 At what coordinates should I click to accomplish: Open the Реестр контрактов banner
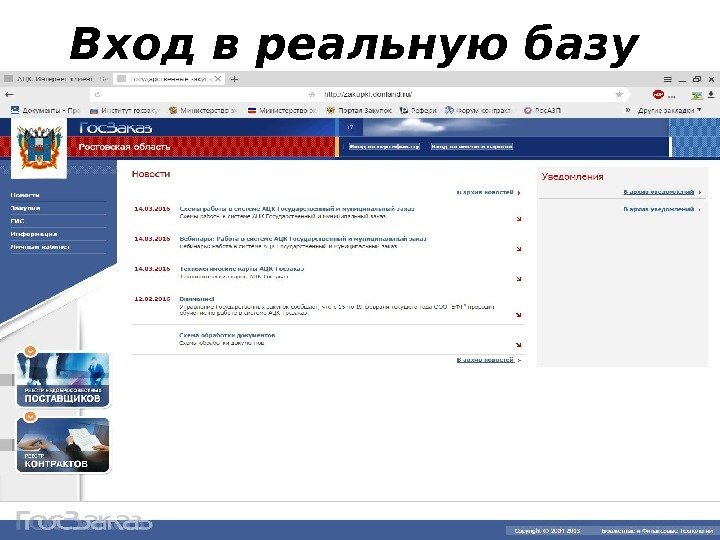click(x=63, y=445)
